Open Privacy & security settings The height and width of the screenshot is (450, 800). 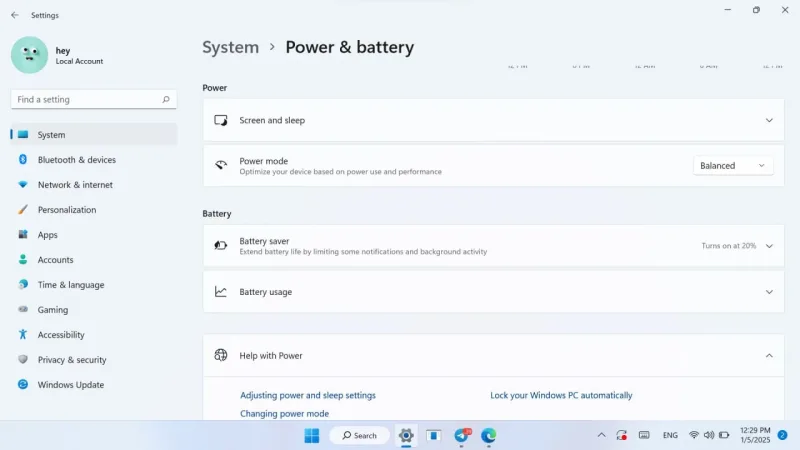coord(94,360)
